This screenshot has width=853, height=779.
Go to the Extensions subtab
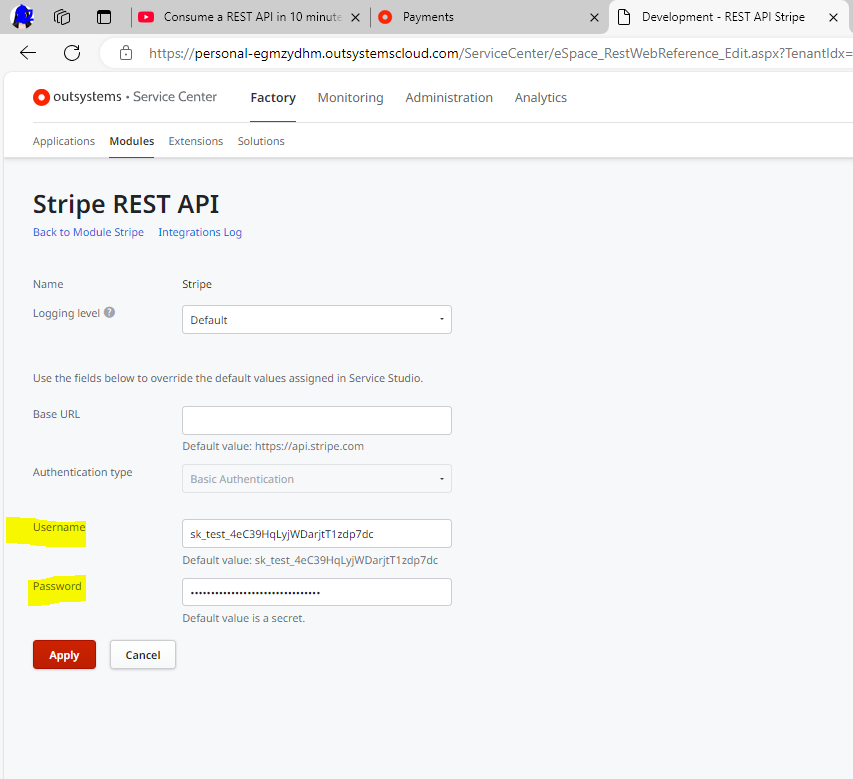pyautogui.click(x=196, y=141)
